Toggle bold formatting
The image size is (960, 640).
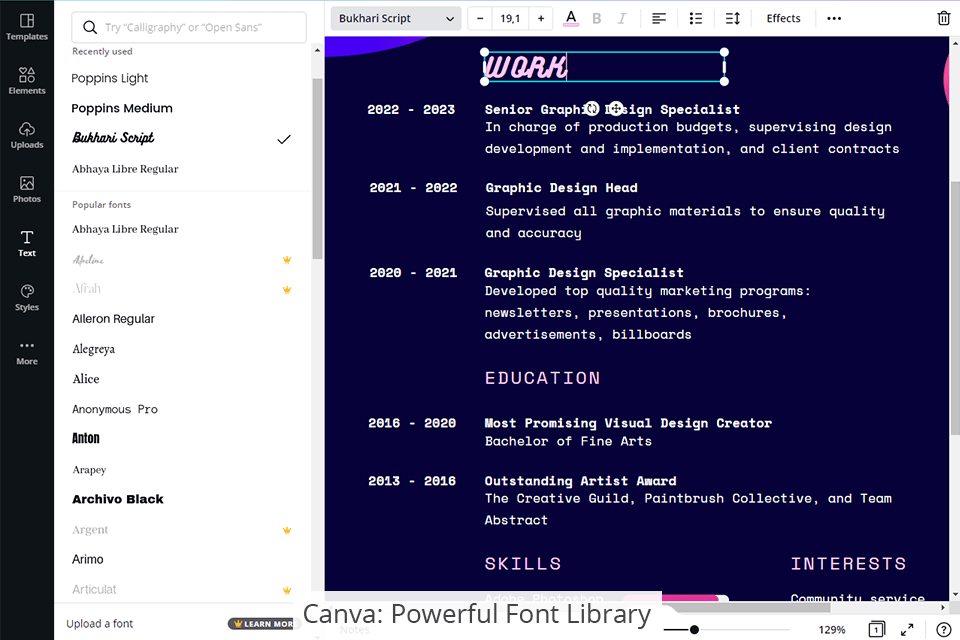click(x=596, y=18)
